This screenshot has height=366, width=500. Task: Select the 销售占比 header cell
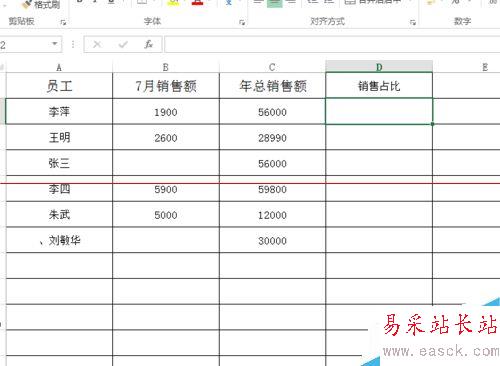click(379, 86)
